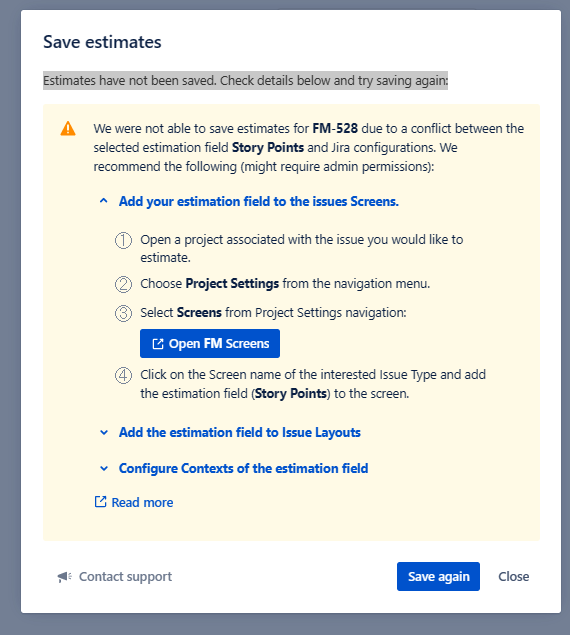Open the Configure Contexts of the estimation field heading

243,469
